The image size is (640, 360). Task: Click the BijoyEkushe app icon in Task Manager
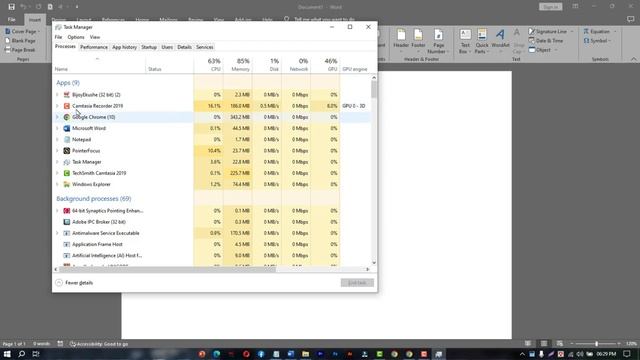pos(67,95)
